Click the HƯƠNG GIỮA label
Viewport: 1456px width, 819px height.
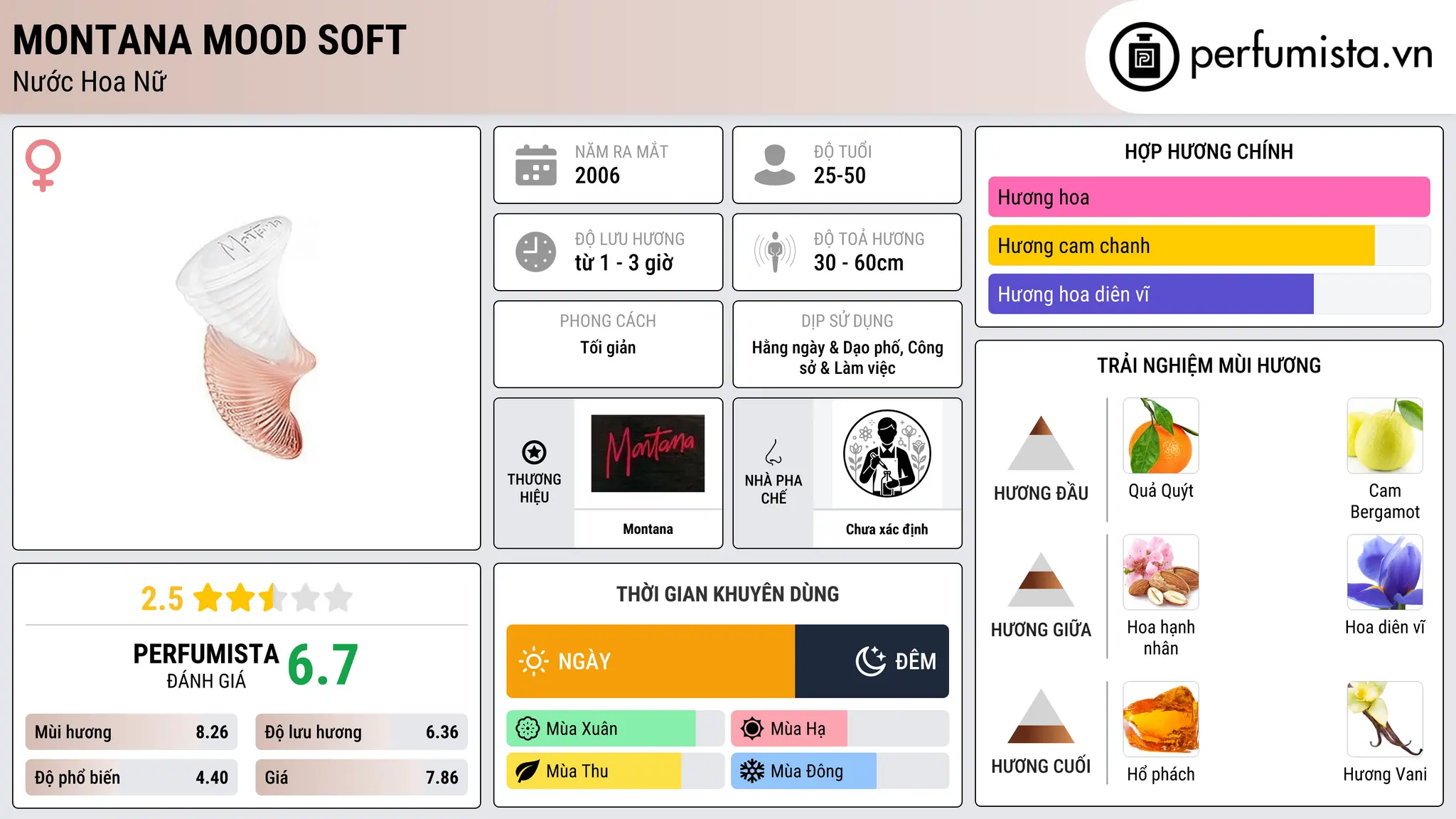click(x=1041, y=630)
